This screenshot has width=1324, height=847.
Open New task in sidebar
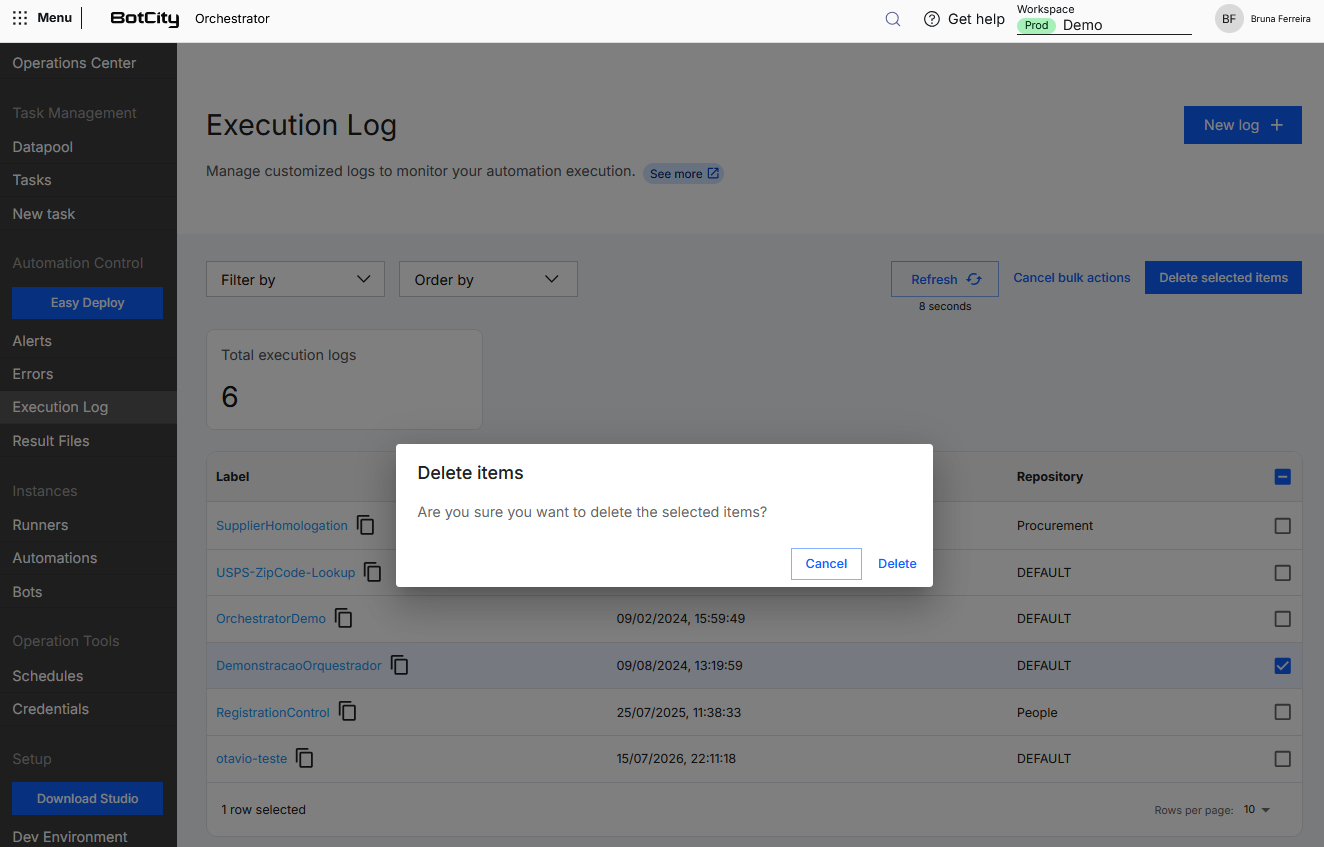(44, 214)
